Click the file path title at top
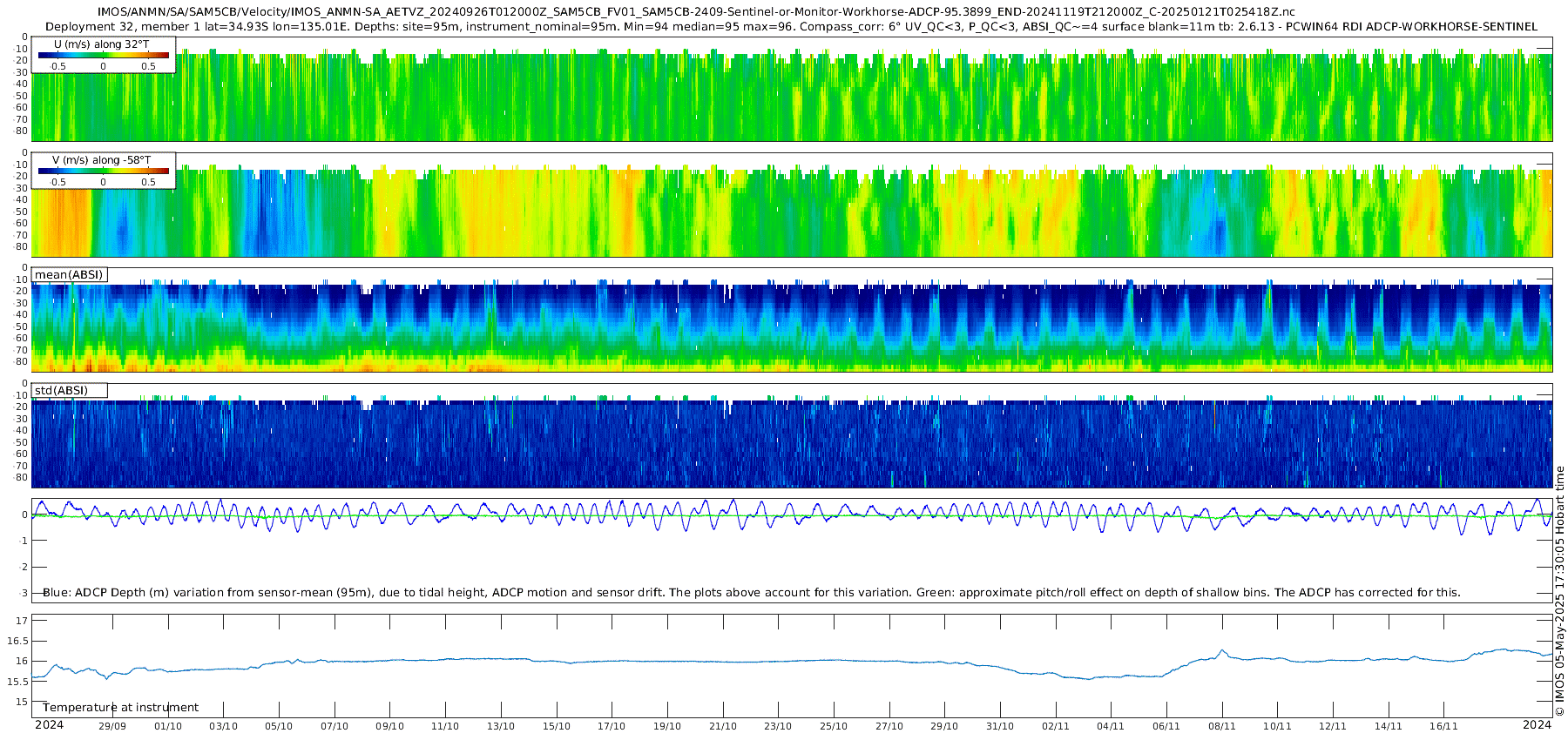1568x740 pixels. click(x=696, y=12)
